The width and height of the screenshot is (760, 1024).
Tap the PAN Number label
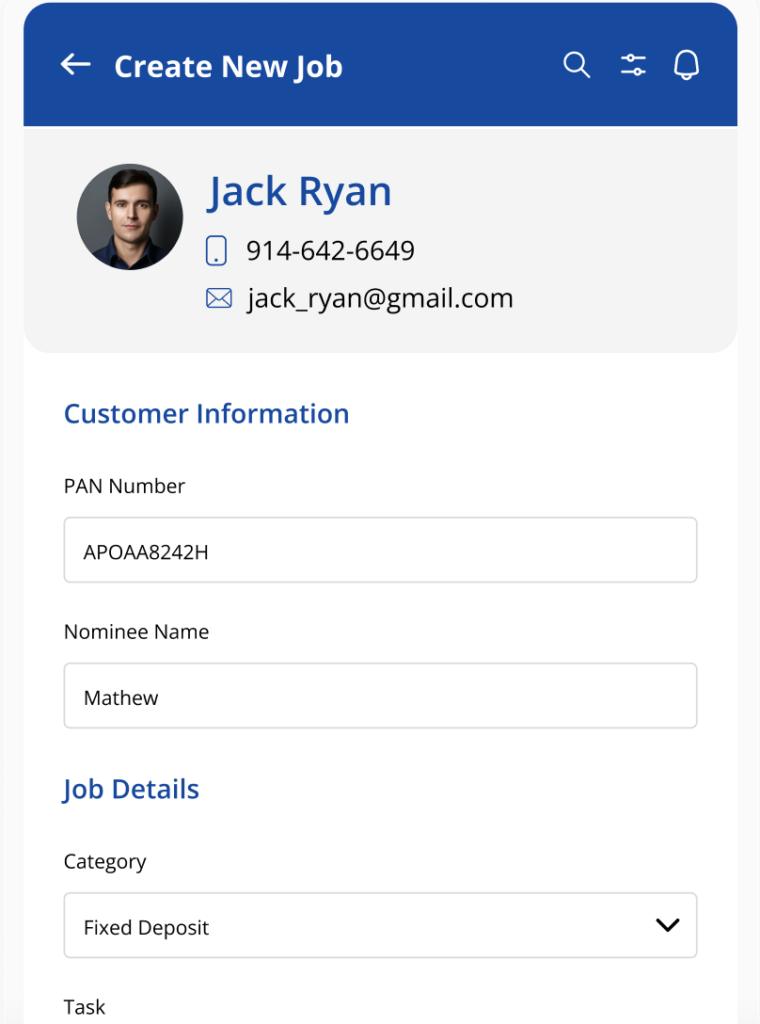(124, 486)
